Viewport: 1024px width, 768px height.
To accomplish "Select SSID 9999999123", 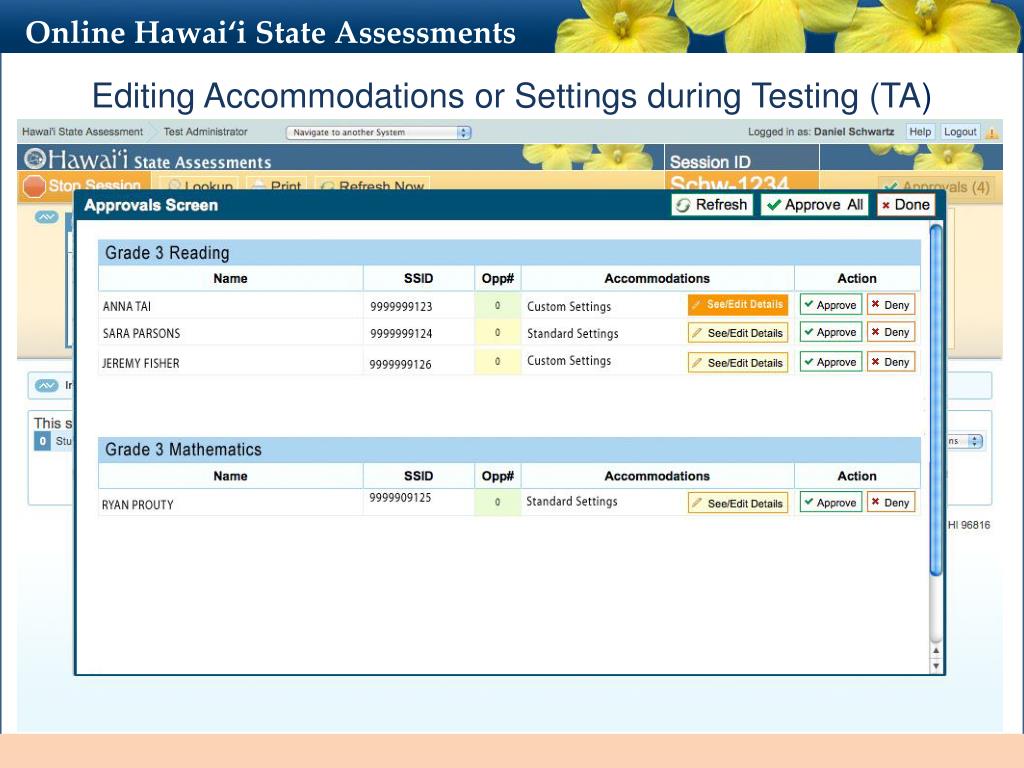I will tap(401, 306).
